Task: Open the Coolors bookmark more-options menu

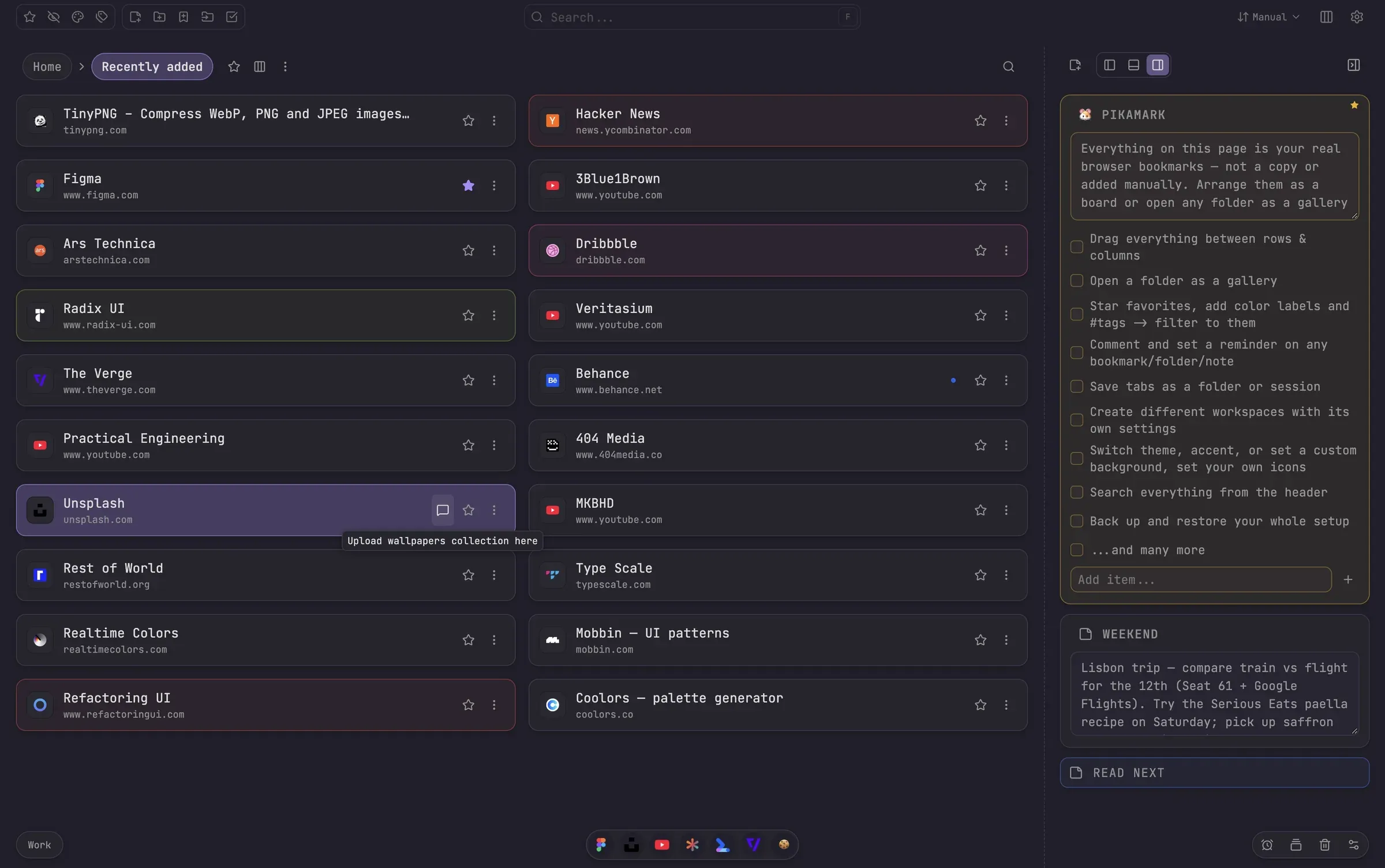Action: coord(1006,705)
